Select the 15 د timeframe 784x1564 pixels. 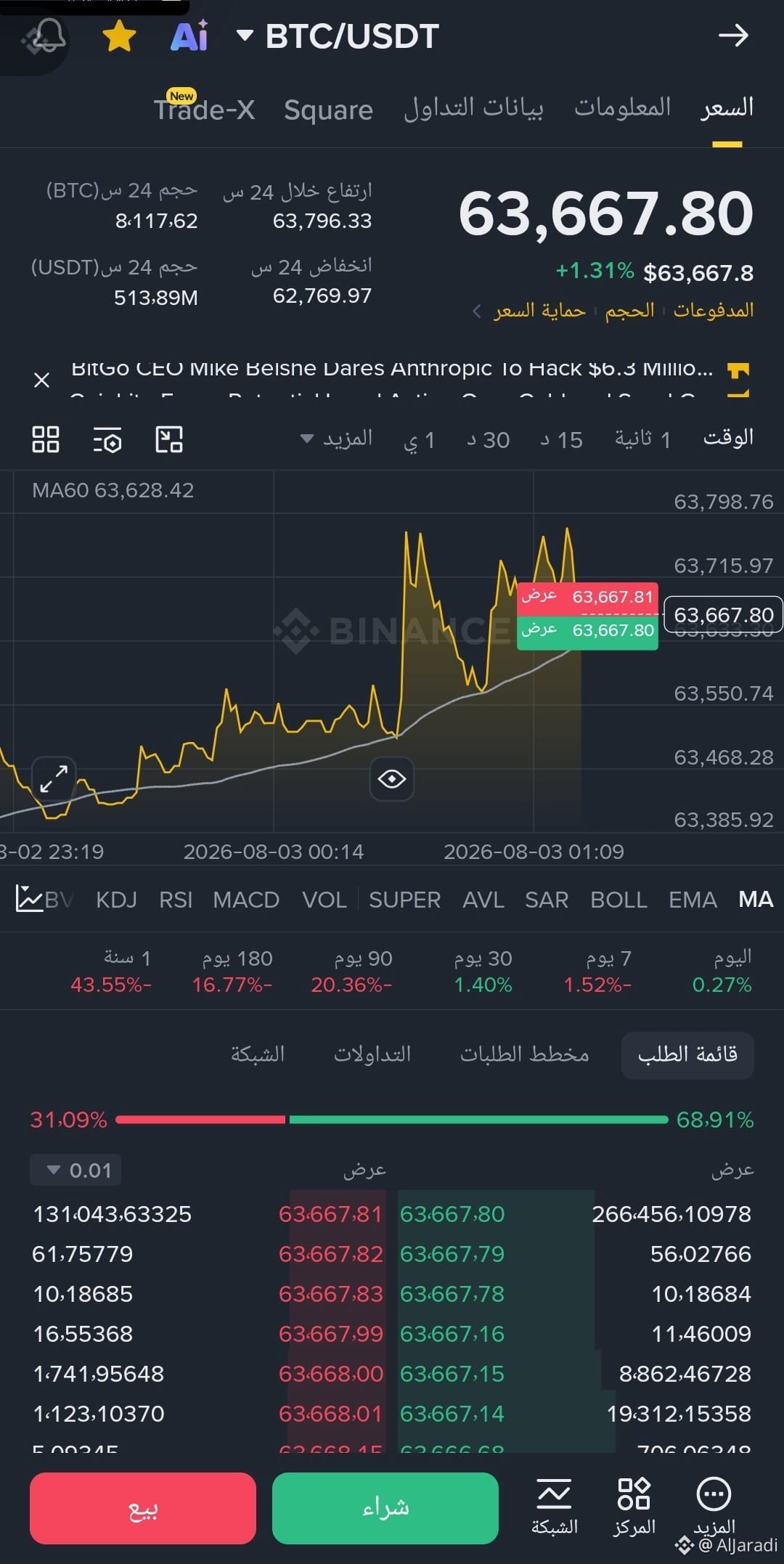(561, 440)
